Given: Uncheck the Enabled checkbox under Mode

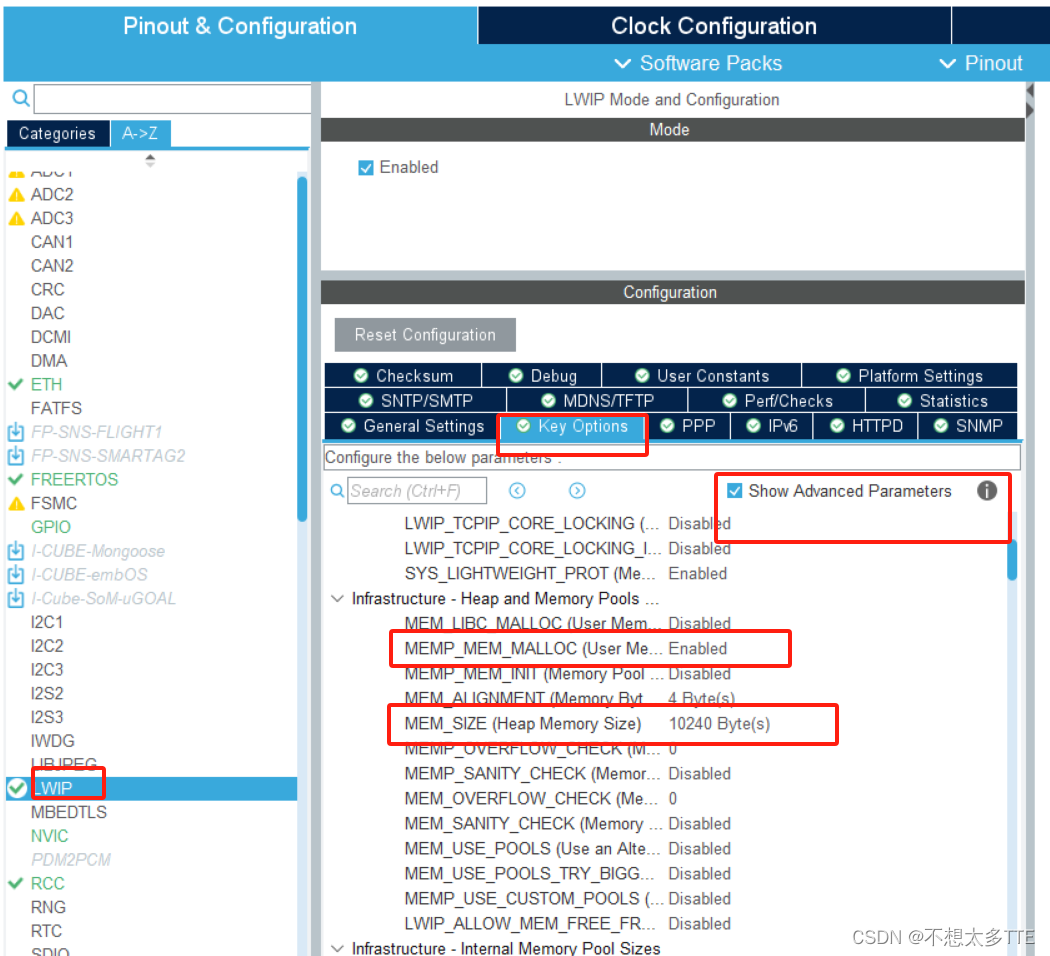Looking at the screenshot, I should [x=367, y=167].
